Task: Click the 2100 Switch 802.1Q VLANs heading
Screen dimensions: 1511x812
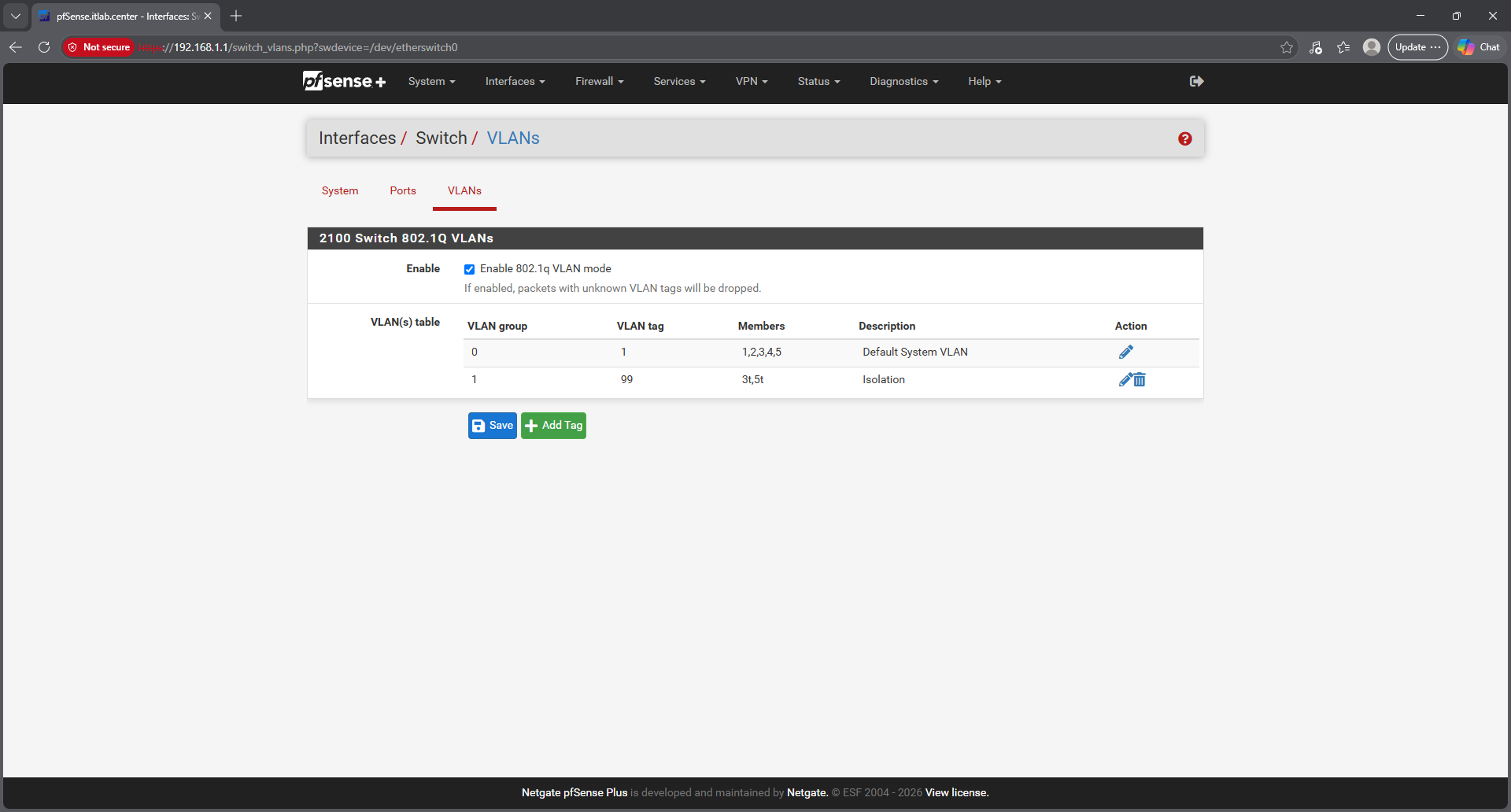Action: 406,238
